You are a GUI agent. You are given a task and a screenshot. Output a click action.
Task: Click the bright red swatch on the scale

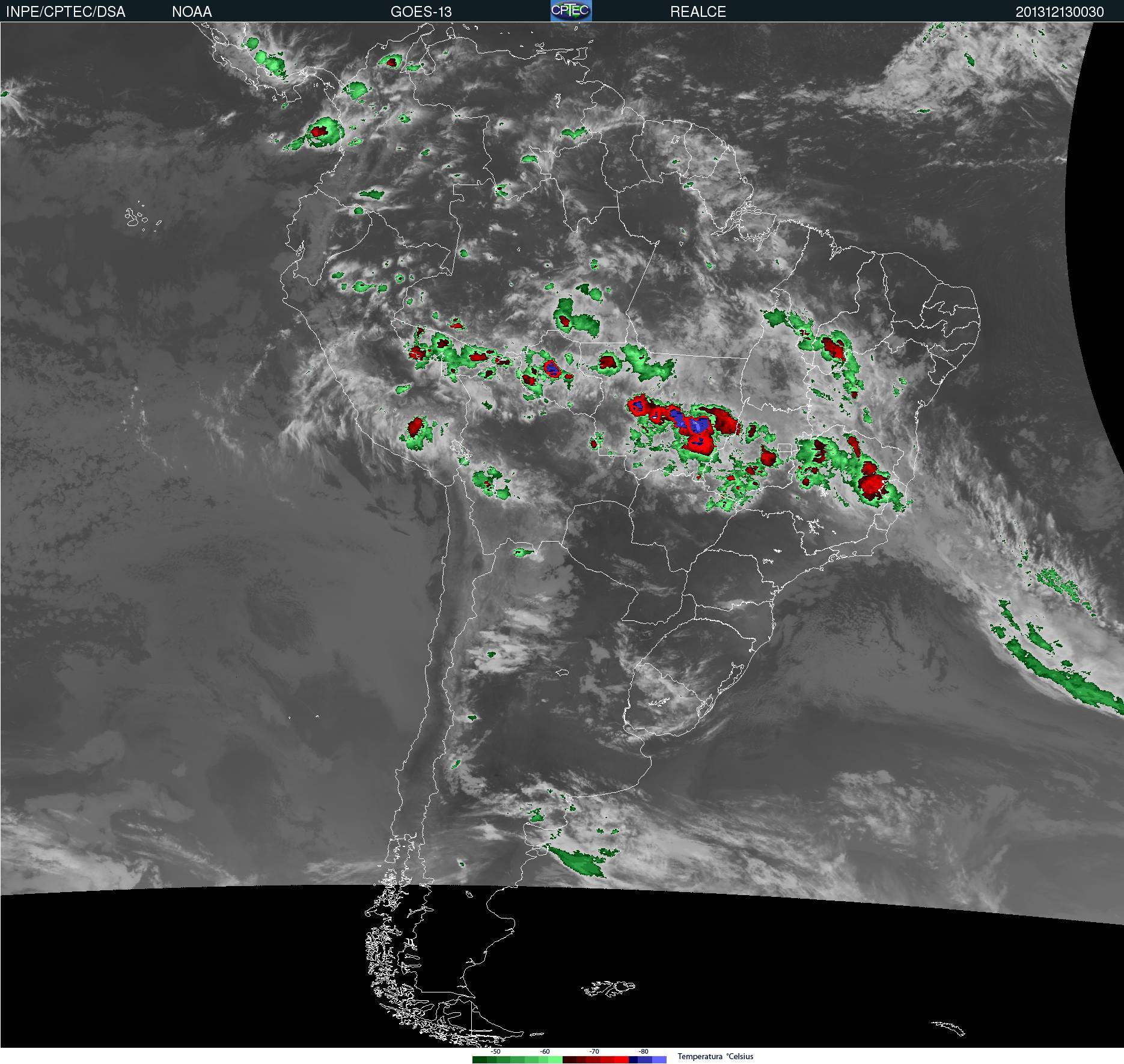click(622, 1060)
